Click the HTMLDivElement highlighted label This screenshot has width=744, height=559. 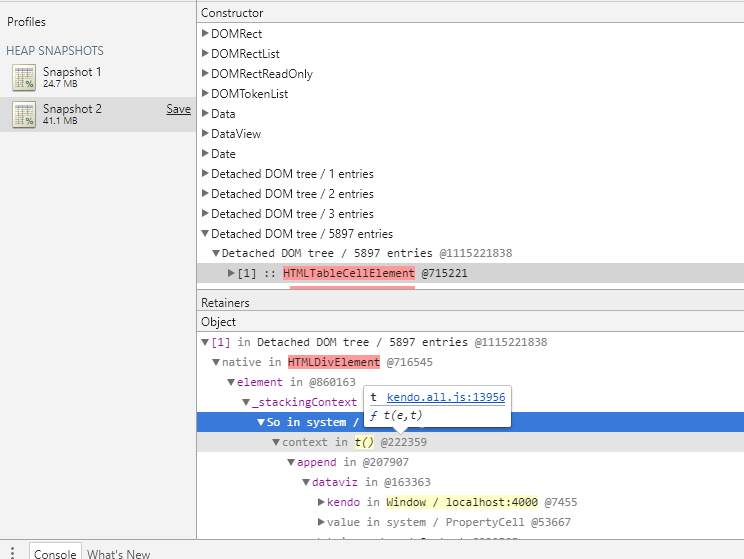(334, 363)
